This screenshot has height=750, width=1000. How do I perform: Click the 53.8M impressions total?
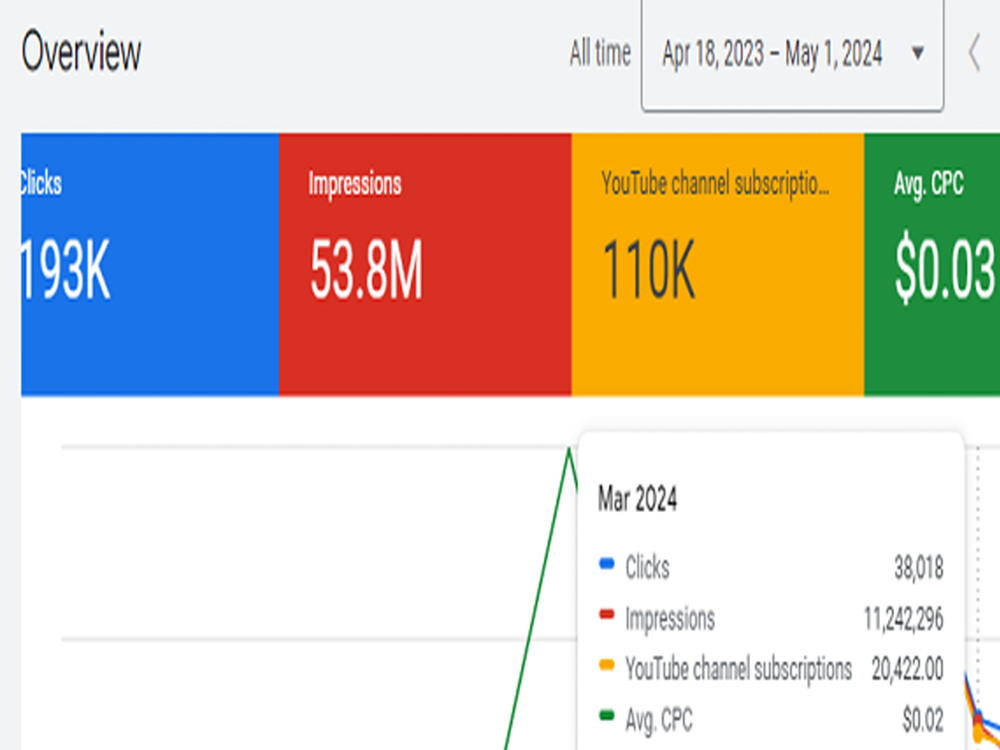[x=366, y=270]
